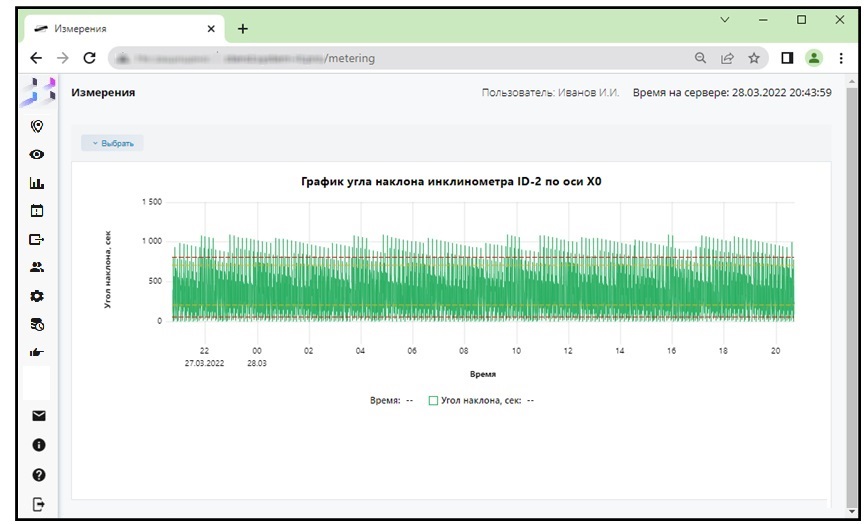Image resolution: width=865 pixels, height=524 pixels.
Task: Expand the 'Выбрать' dropdown
Action: pos(113,143)
